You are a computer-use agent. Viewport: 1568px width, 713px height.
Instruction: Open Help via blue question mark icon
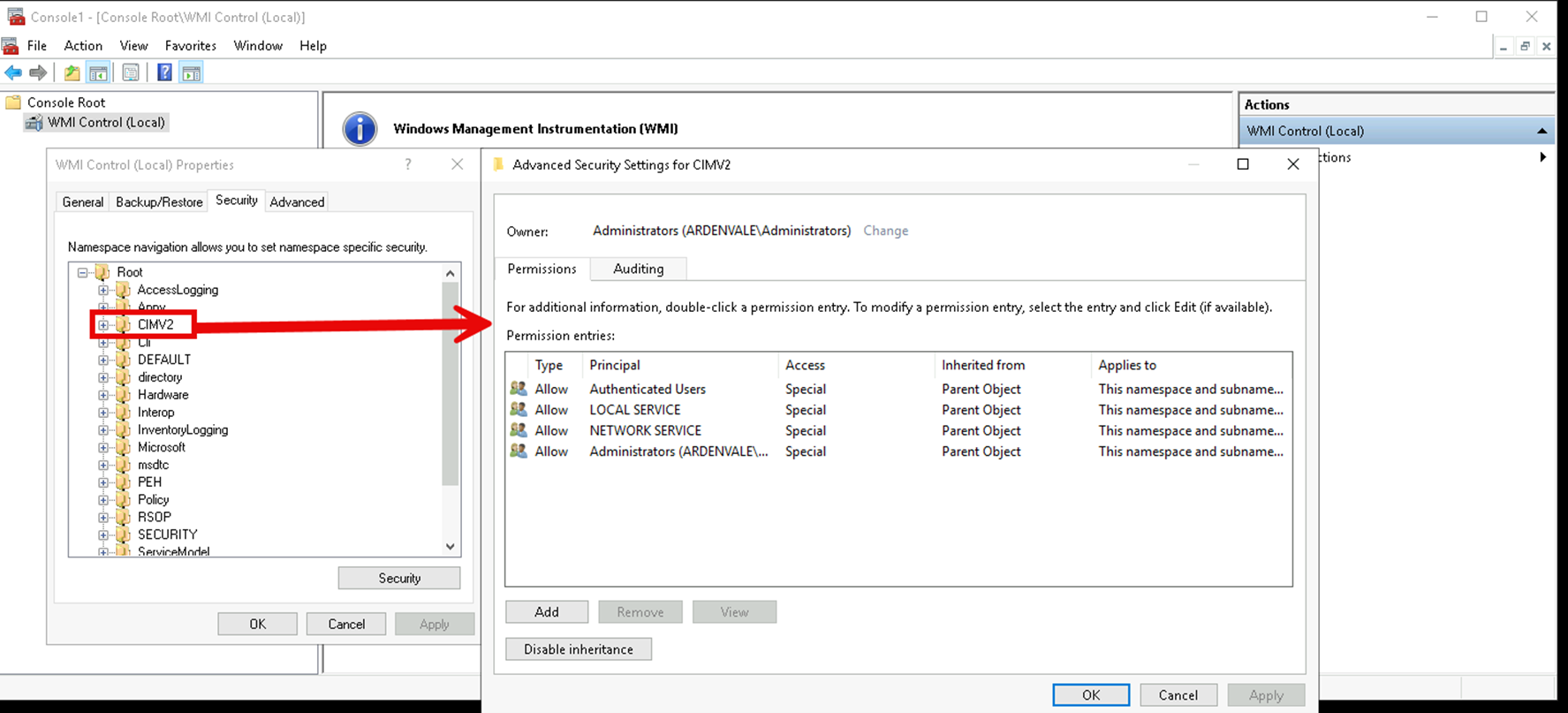(164, 72)
